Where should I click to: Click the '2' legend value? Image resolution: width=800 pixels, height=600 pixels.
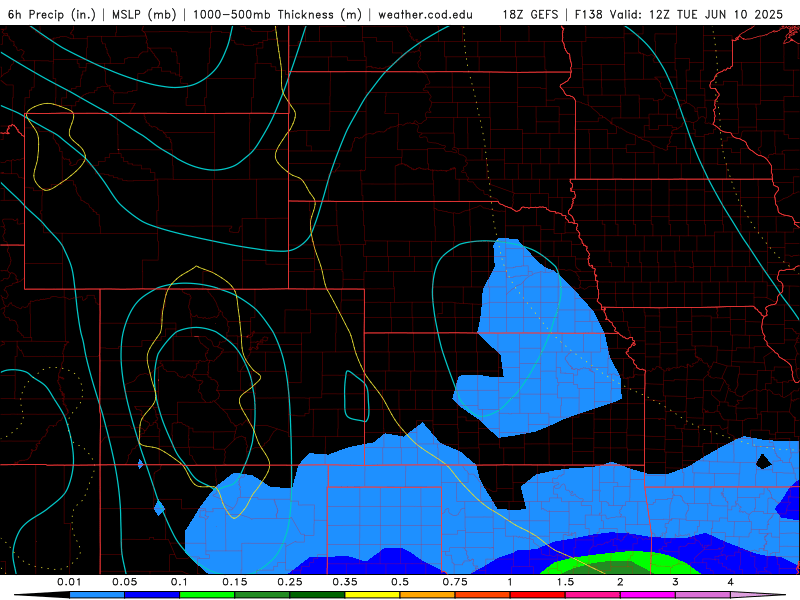(x=620, y=582)
